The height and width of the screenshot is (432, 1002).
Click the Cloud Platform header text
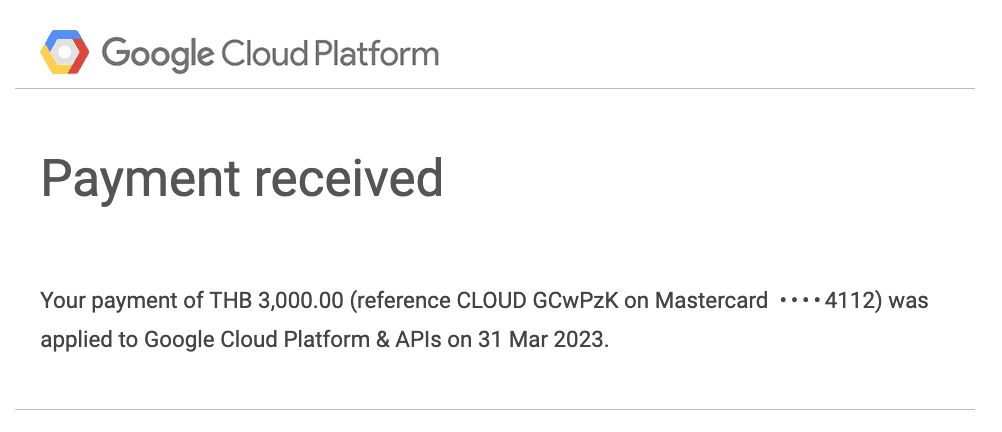330,53
